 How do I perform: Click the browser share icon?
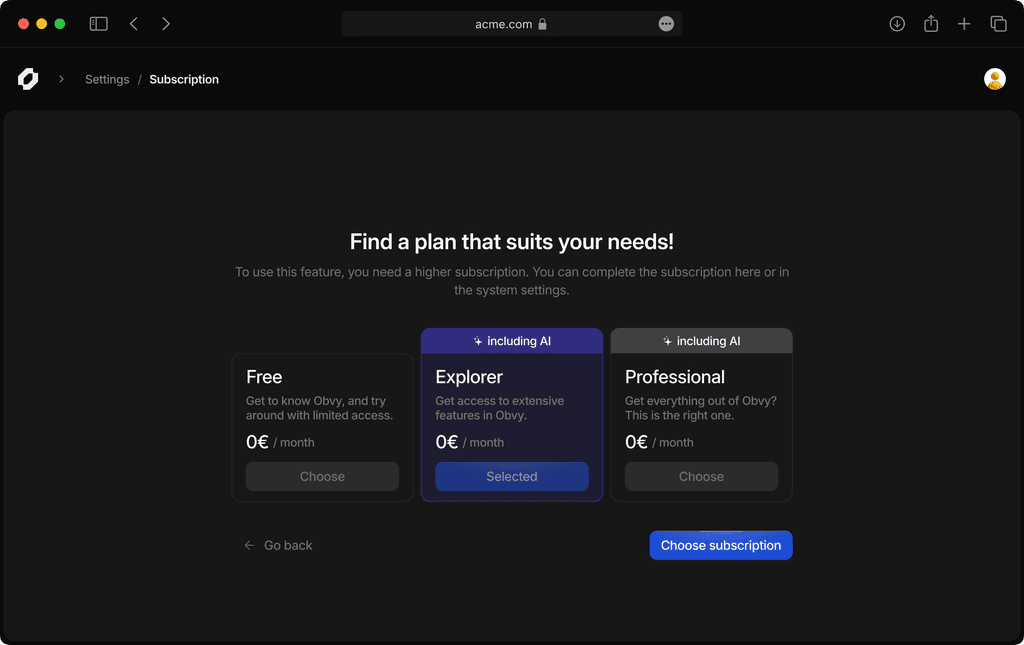931,24
